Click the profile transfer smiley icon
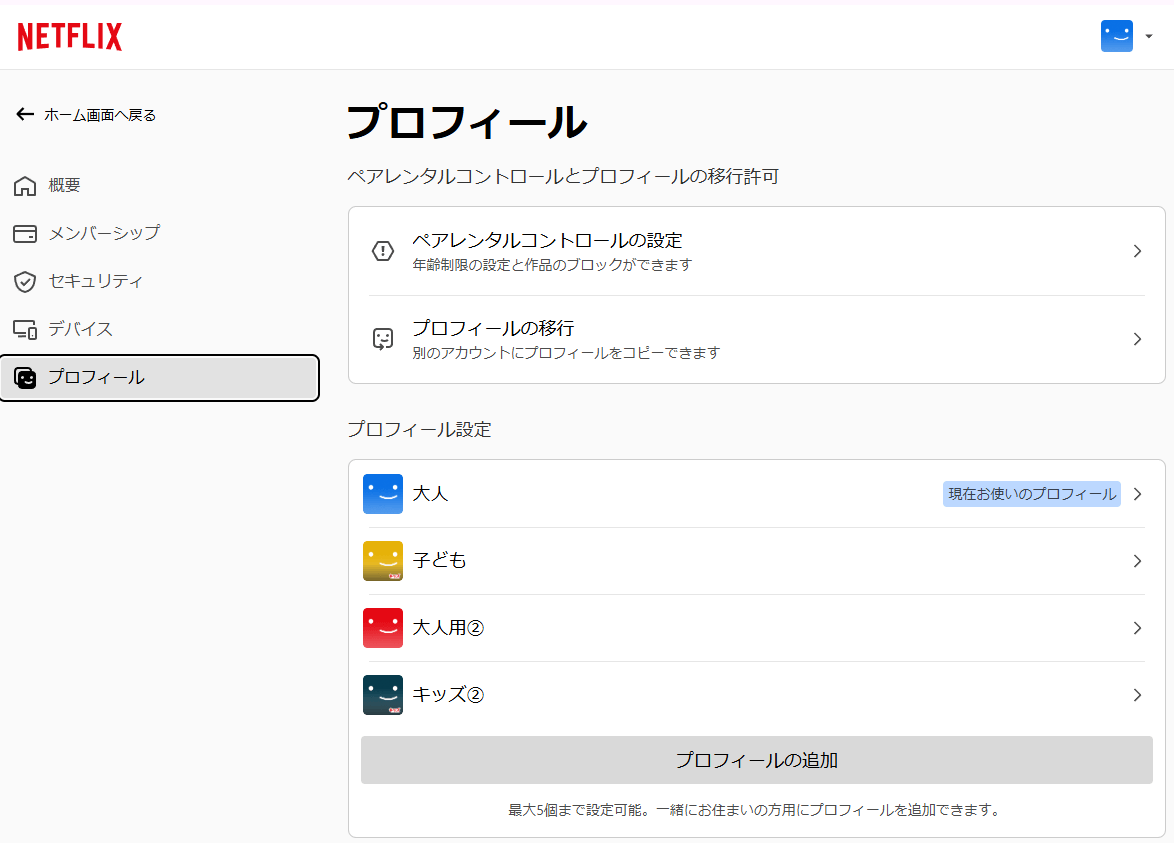This screenshot has width=1174, height=843. point(383,339)
